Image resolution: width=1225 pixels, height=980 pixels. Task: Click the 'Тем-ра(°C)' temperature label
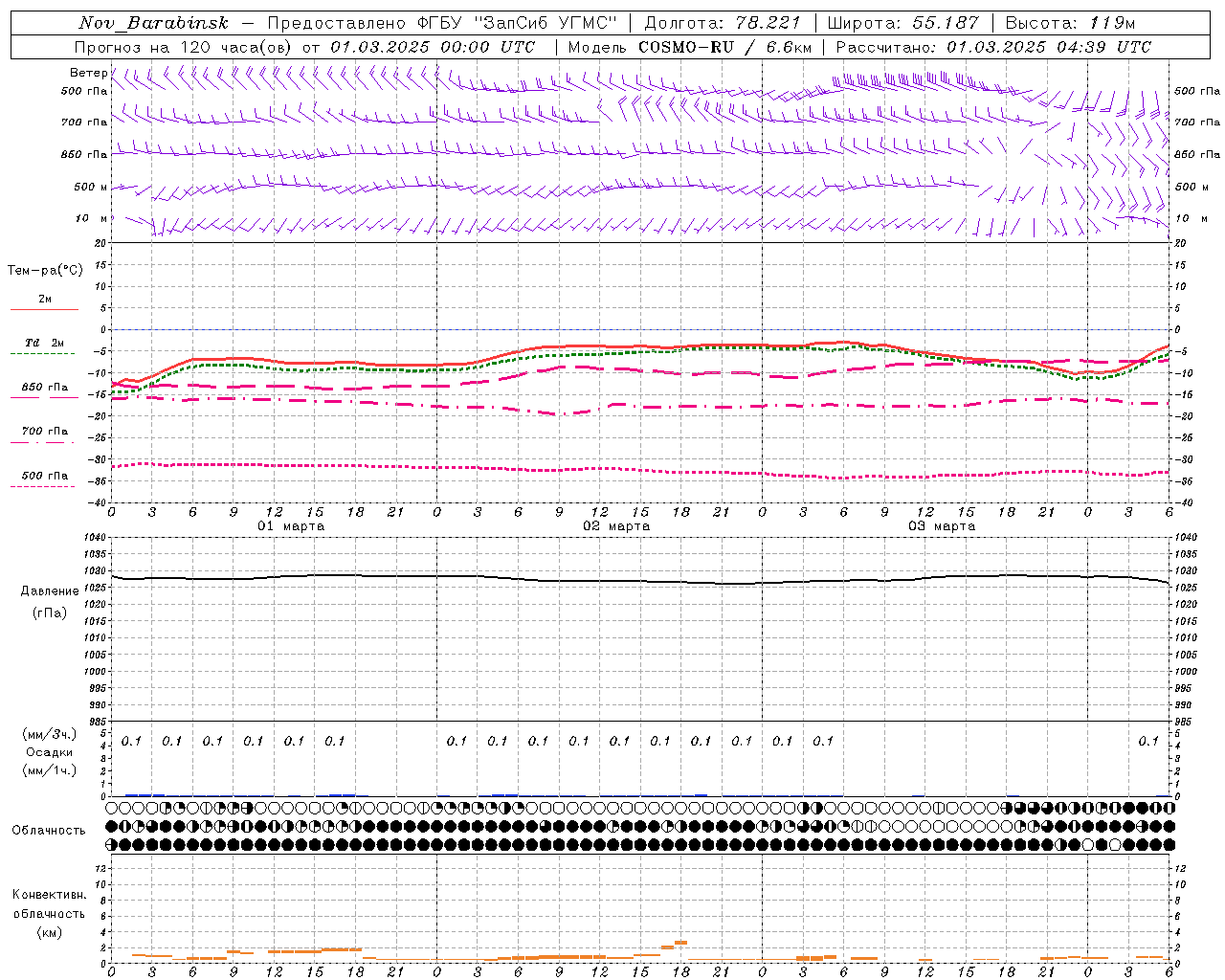(45, 271)
